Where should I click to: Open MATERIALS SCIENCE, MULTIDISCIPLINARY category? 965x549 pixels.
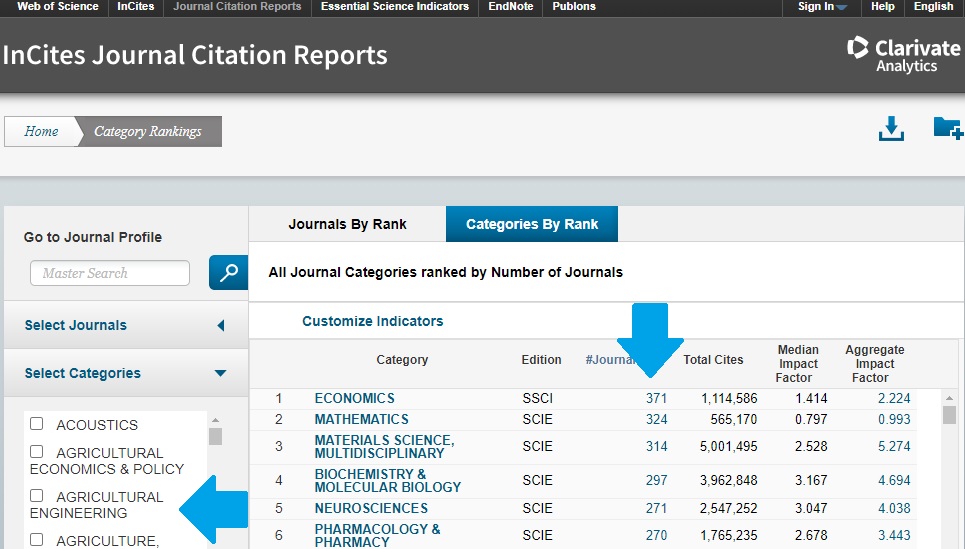[385, 446]
